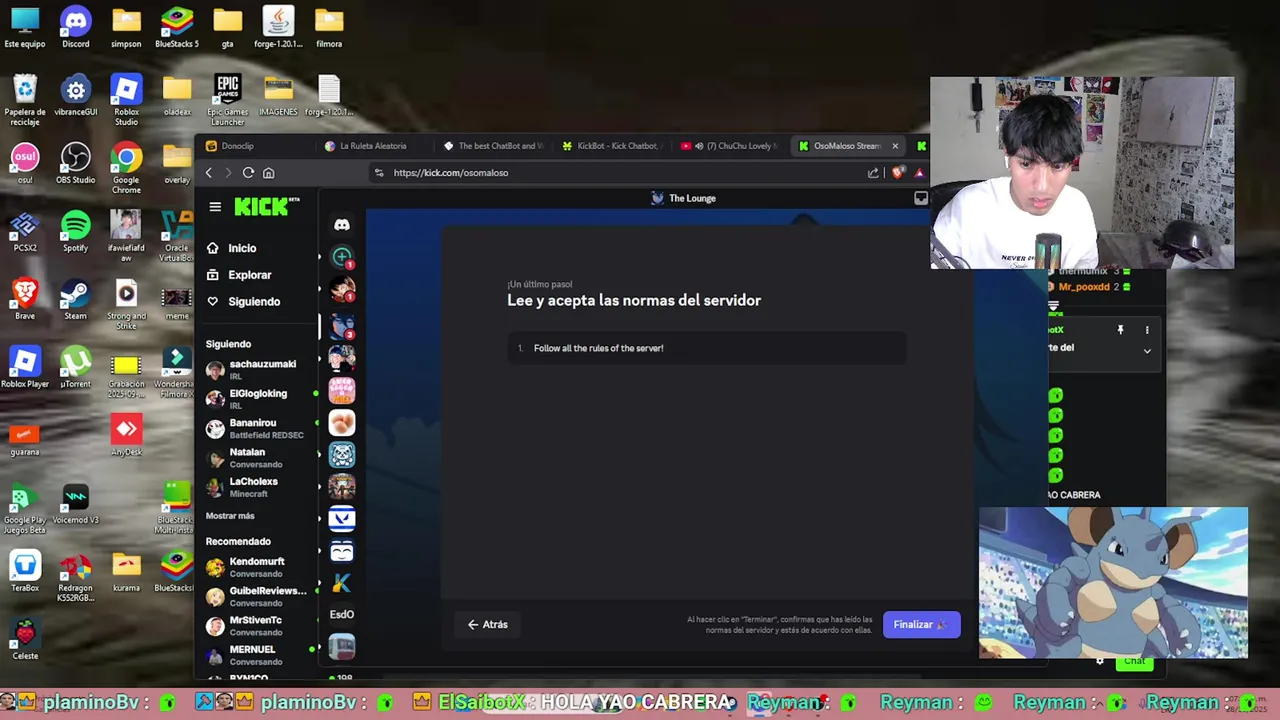This screenshot has height=720, width=1280.
Task: Click the inbox icon beside The Lounge
Action: (x=921, y=198)
